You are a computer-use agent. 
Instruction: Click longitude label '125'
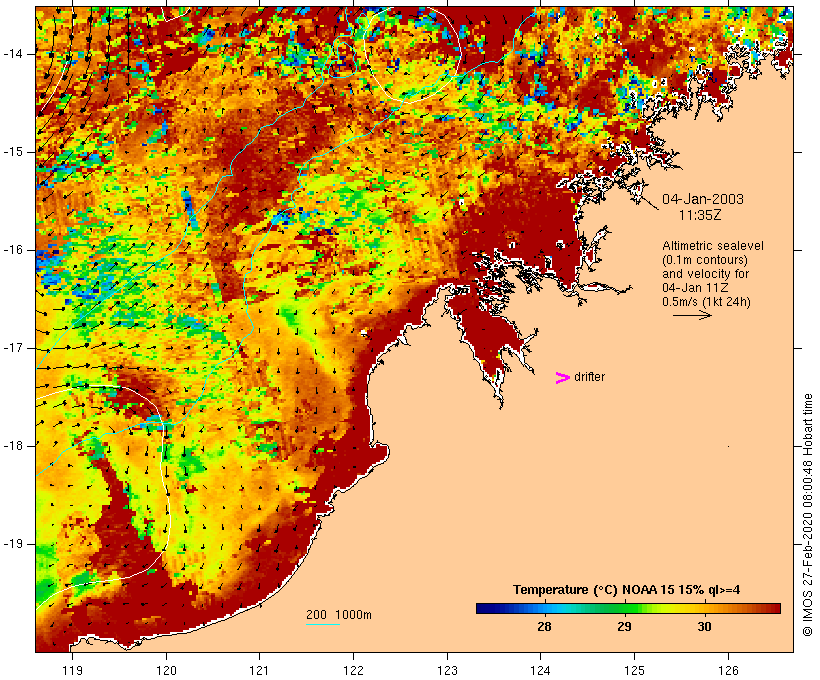(x=635, y=670)
